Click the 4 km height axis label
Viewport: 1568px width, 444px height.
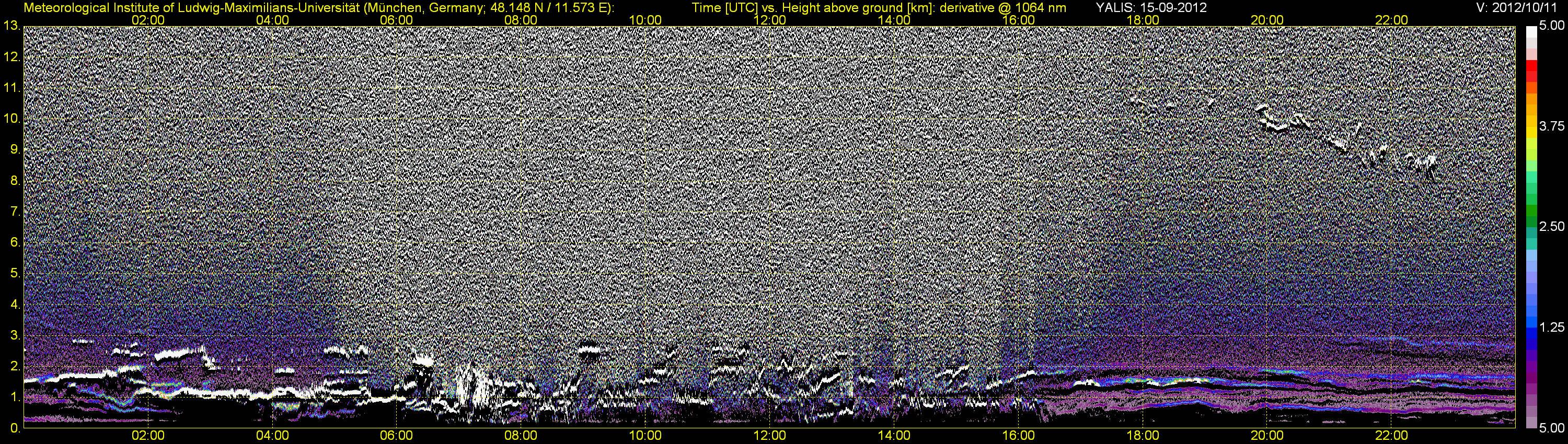click(15, 305)
